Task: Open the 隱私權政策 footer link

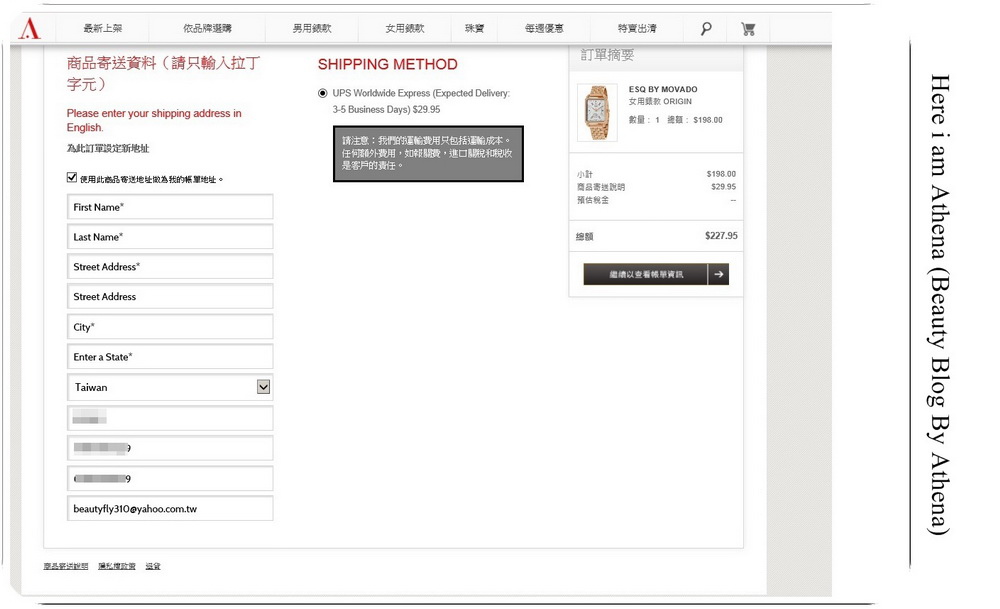Action: point(117,566)
